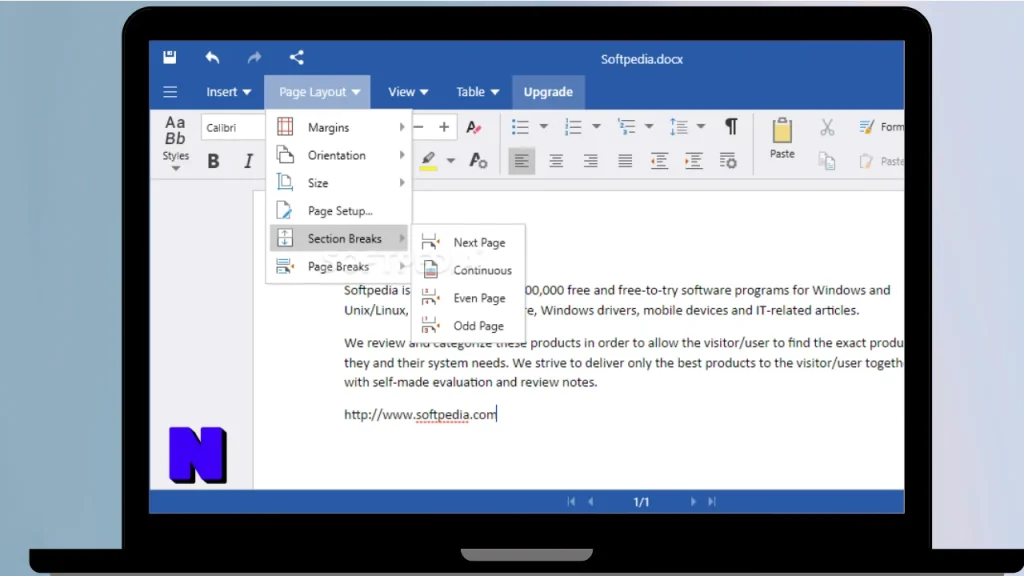
Task: Toggle bold formatting
Action: 213,161
